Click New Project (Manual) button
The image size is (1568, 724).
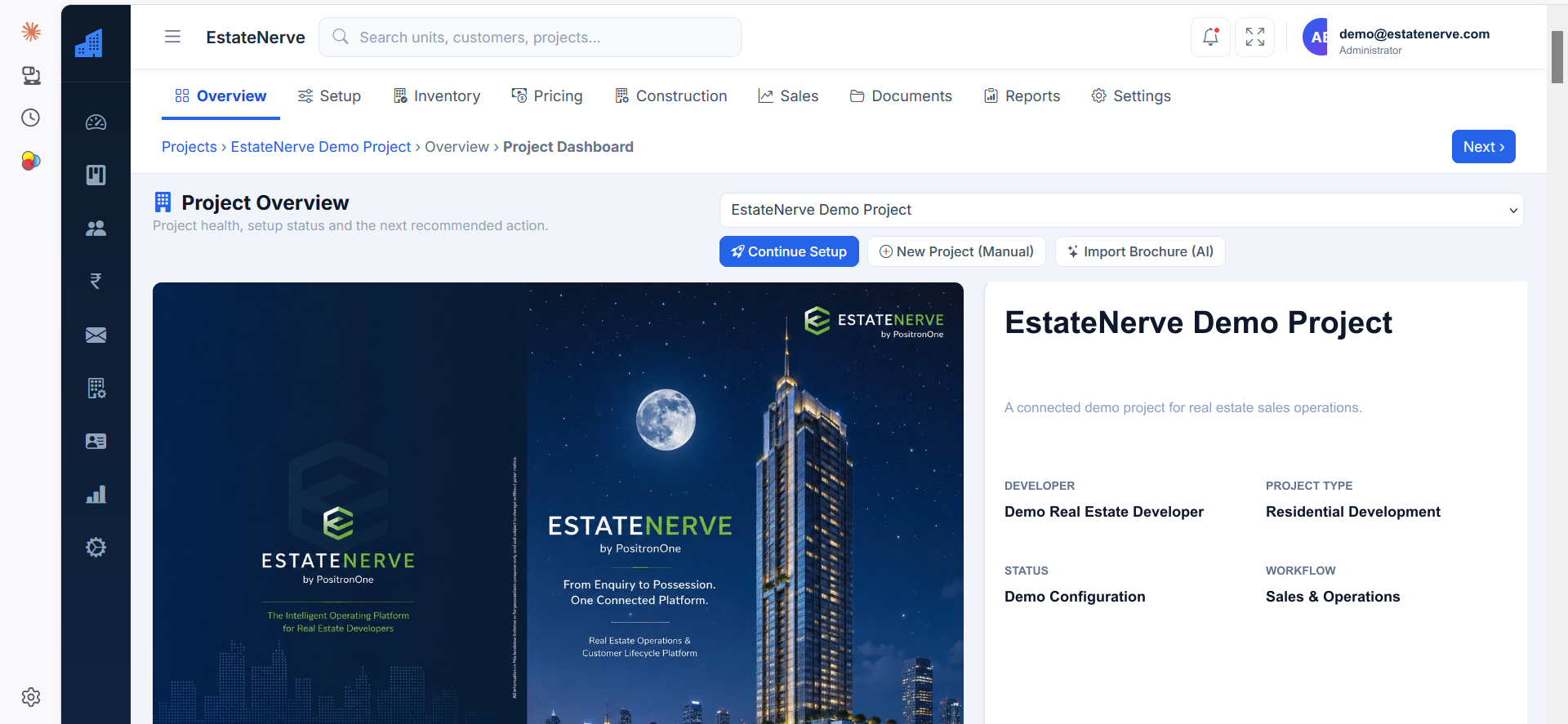pos(956,251)
